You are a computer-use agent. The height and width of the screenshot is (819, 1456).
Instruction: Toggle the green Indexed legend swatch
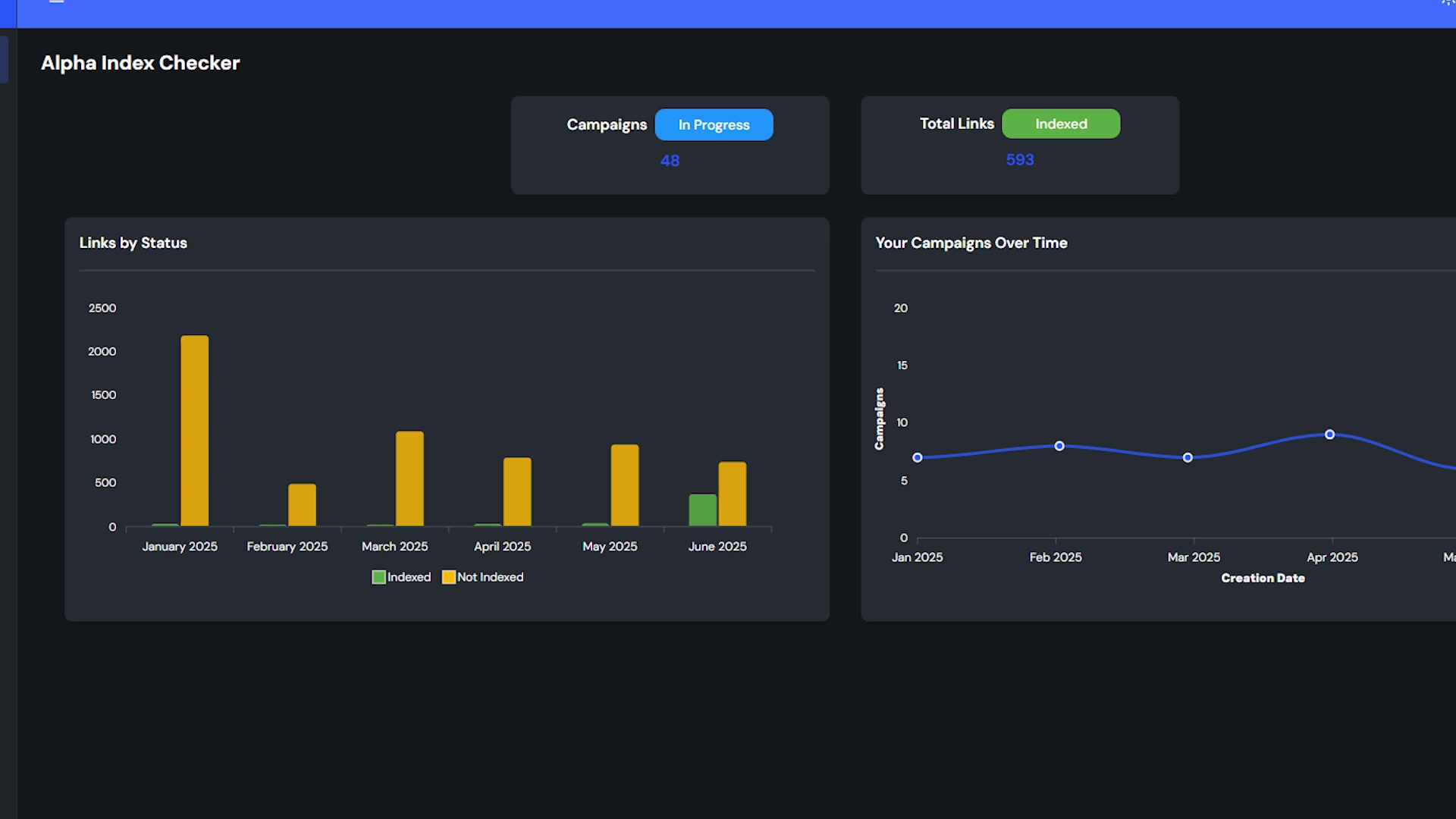(378, 577)
